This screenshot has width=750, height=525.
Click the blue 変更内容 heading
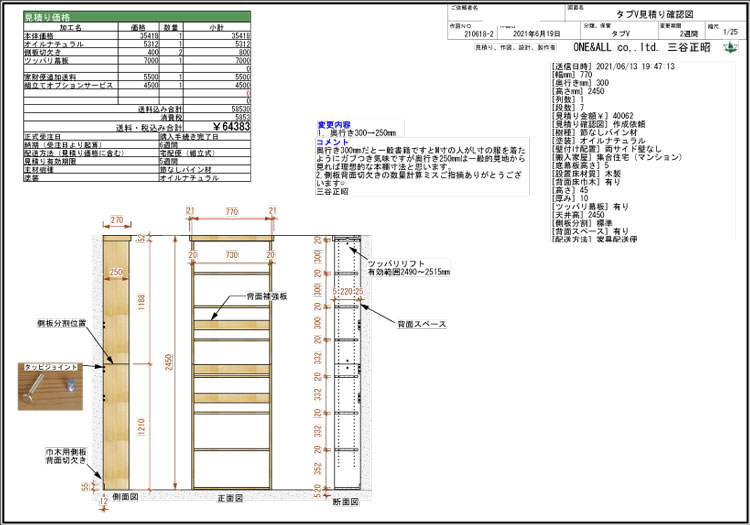(x=334, y=125)
